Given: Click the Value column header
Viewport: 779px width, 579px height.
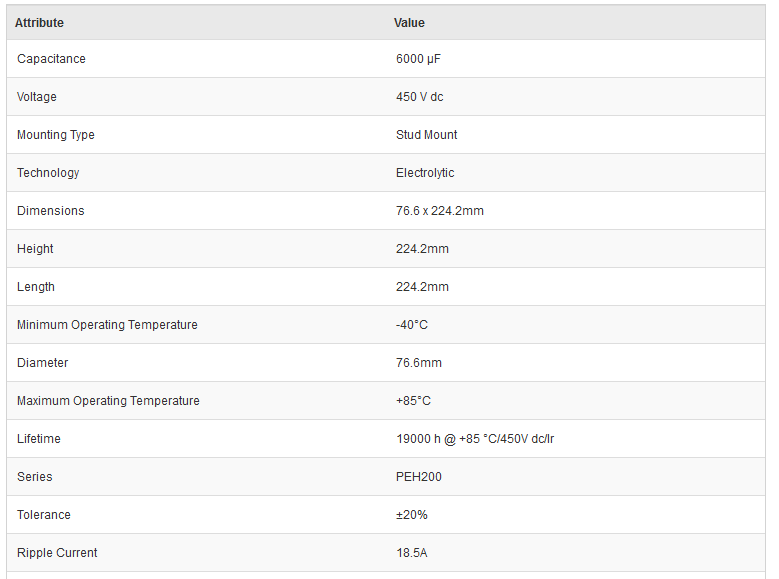Looking at the screenshot, I should click(x=409, y=23).
